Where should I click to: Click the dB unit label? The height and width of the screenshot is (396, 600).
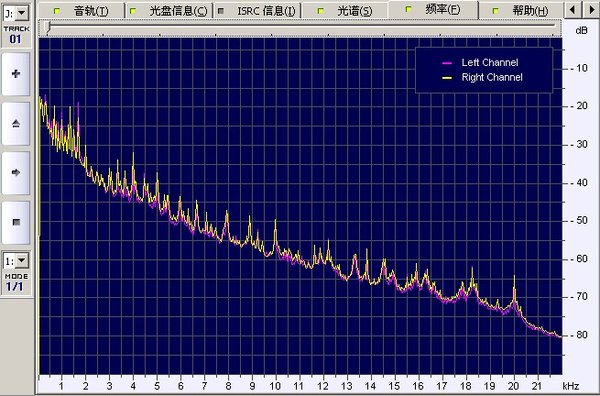tap(581, 31)
